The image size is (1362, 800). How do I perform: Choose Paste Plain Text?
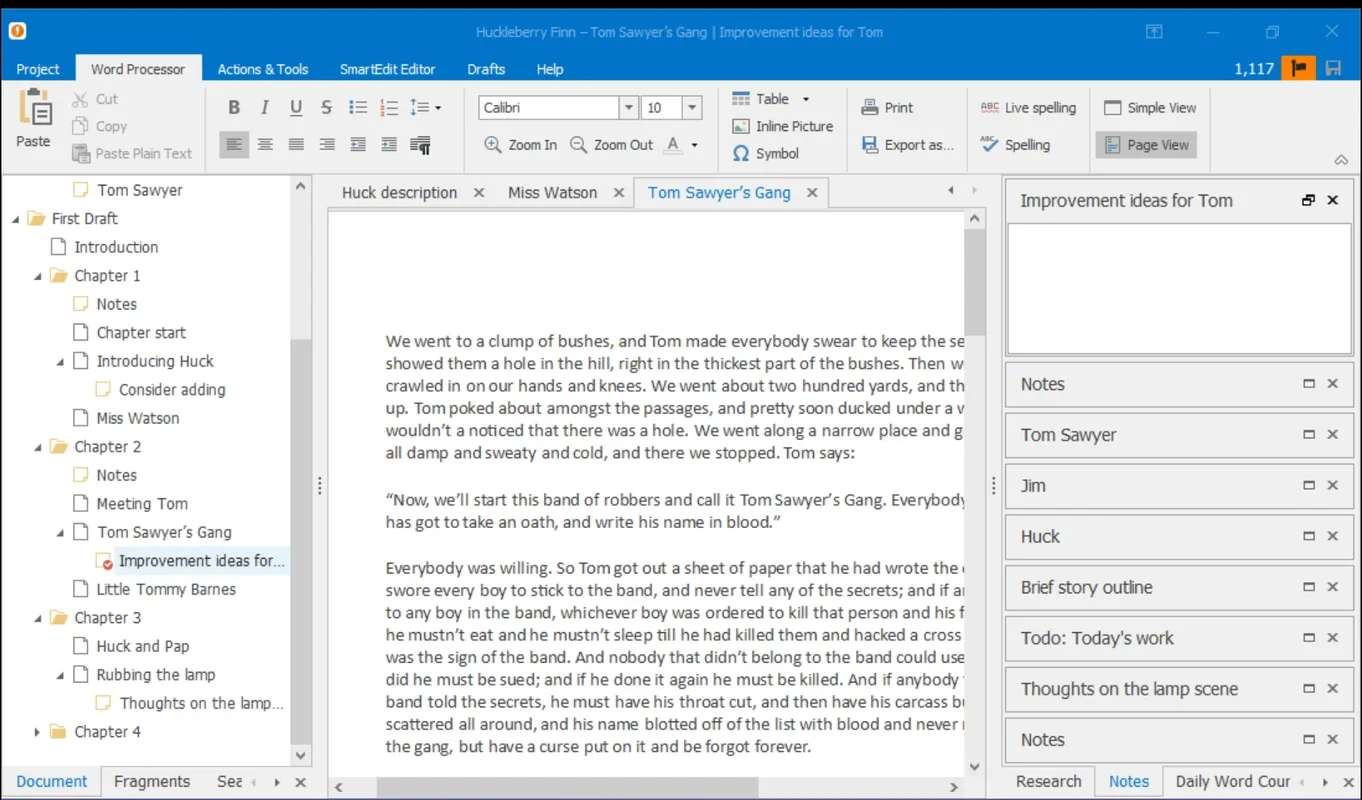pyautogui.click(x=132, y=153)
